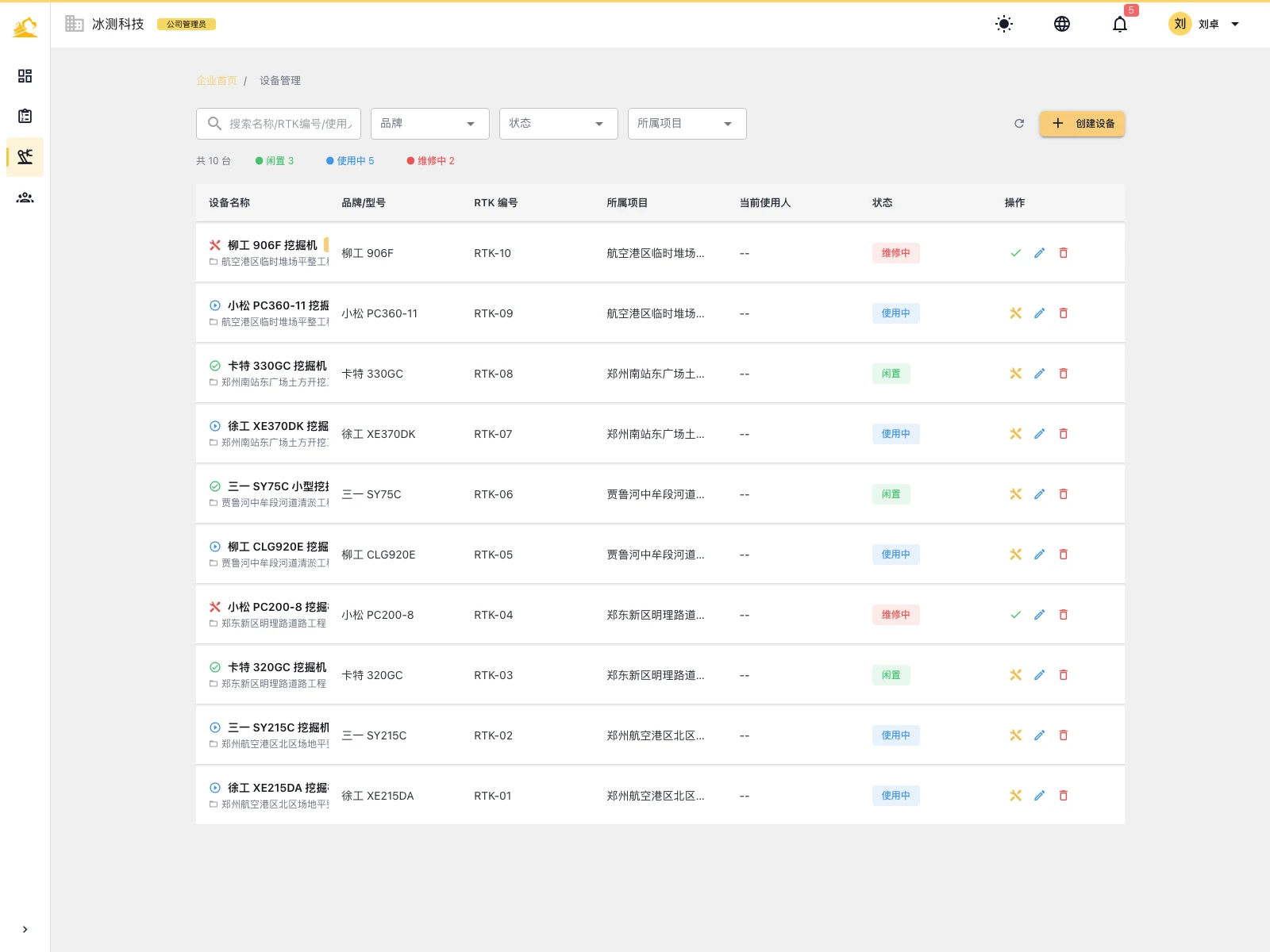Delete the RTK-03 卡特 320GC device
1270x952 pixels.
[x=1064, y=675]
